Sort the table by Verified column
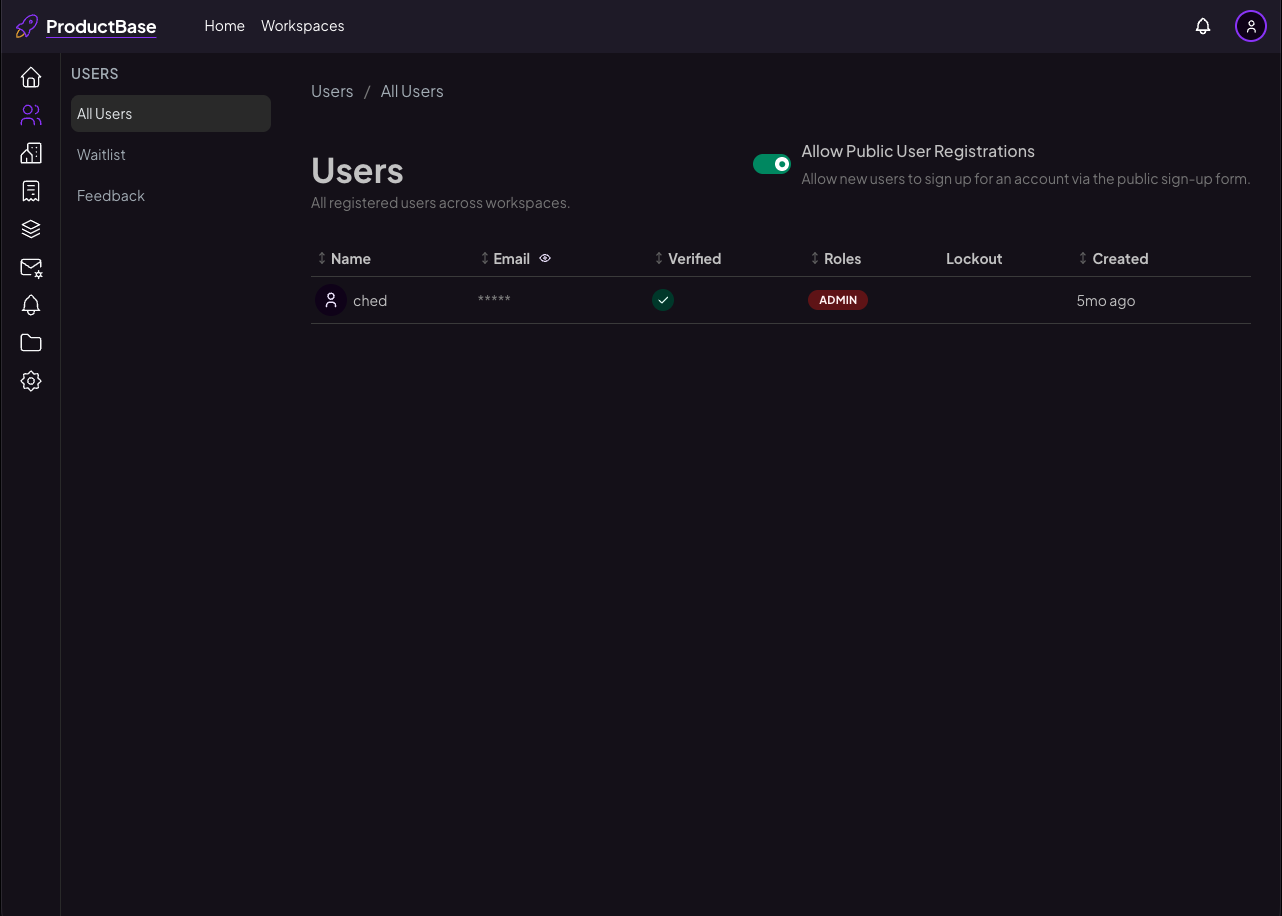Image resolution: width=1282 pixels, height=916 pixels. (688, 258)
